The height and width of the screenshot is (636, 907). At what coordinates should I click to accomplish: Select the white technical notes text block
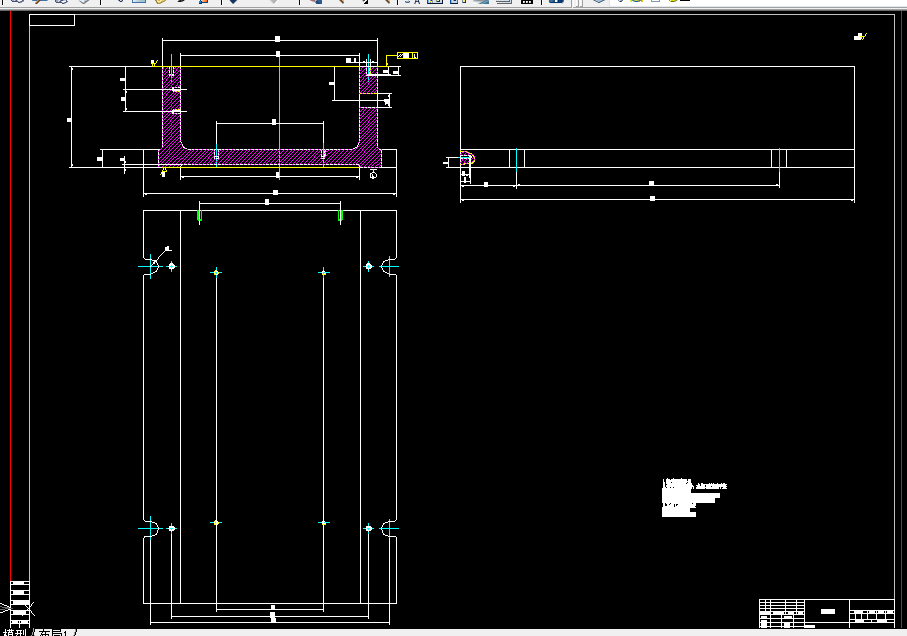point(694,497)
